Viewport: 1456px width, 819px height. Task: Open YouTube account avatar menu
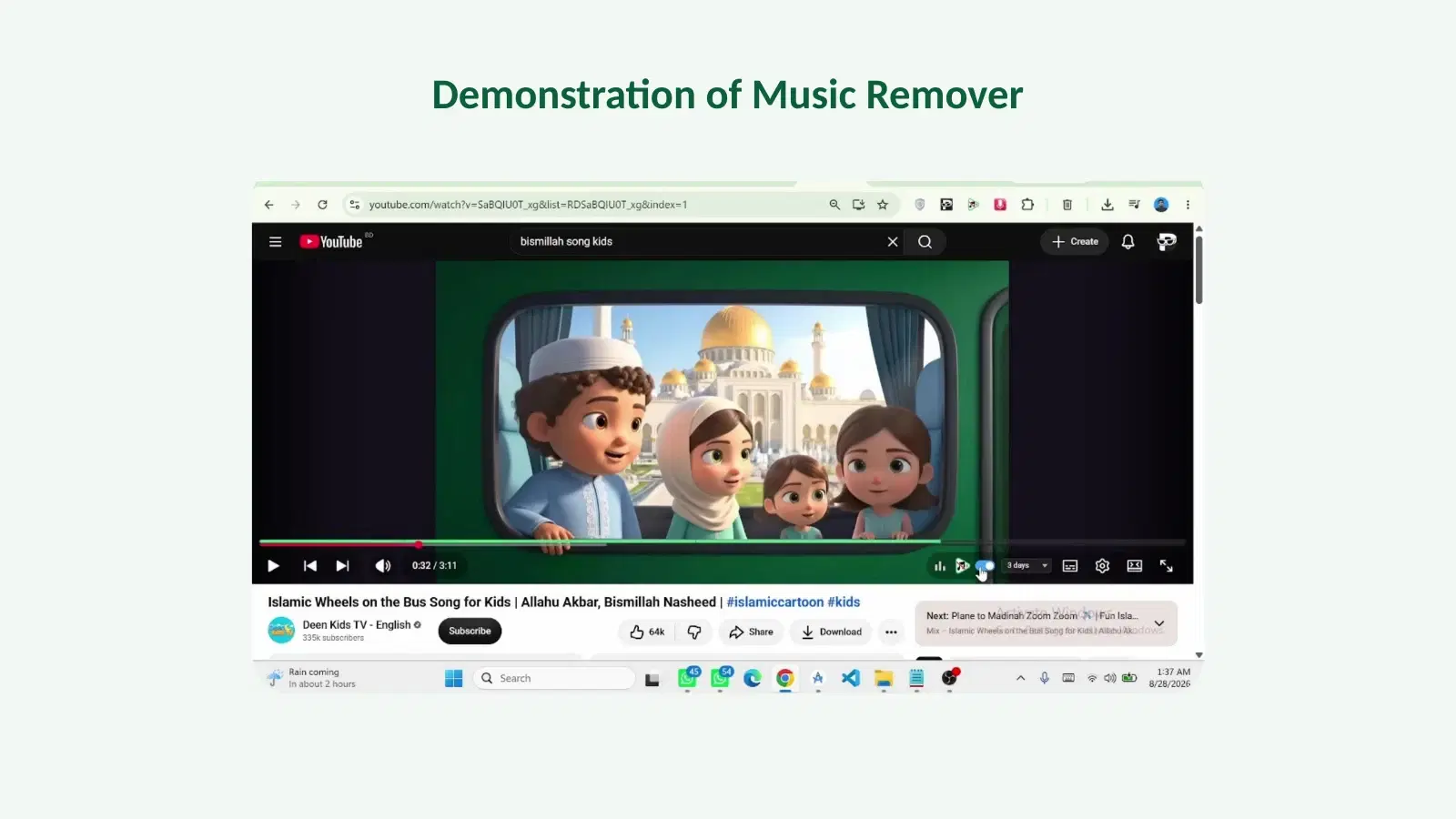pos(1167,241)
